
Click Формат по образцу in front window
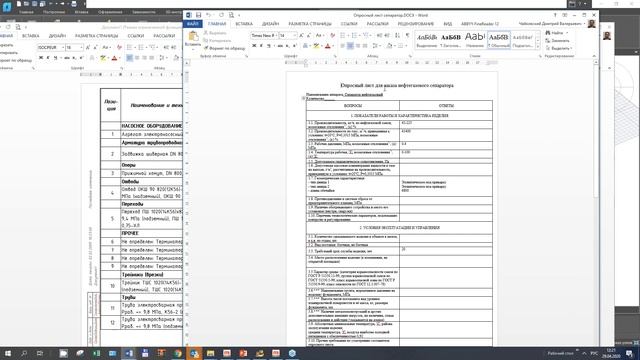[x=225, y=48]
